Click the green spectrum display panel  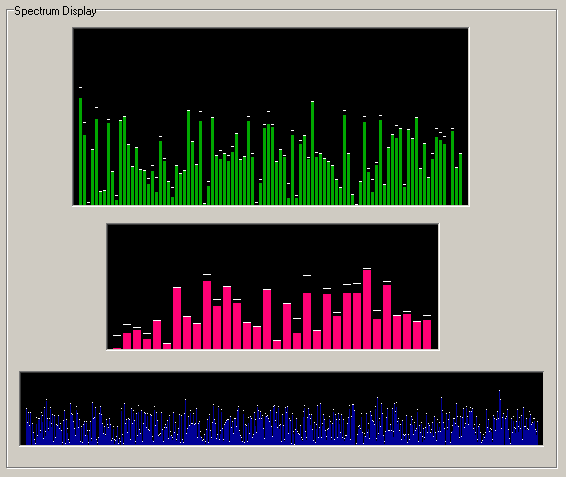[x=271, y=117]
